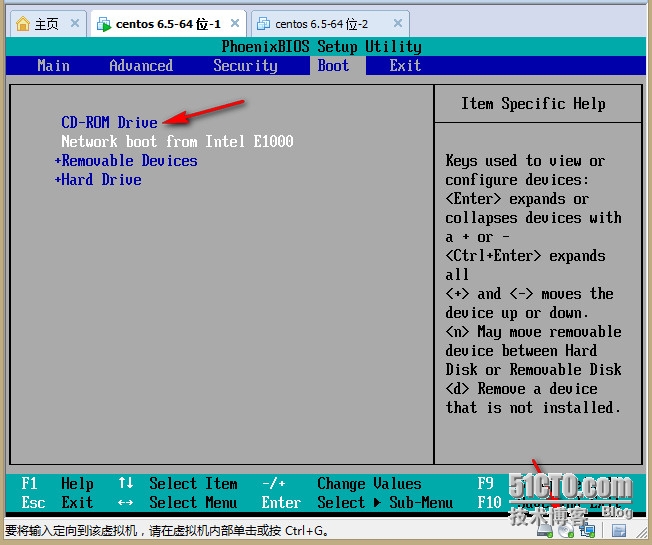
Task: Open the Advanced BIOS menu
Action: 141,66
